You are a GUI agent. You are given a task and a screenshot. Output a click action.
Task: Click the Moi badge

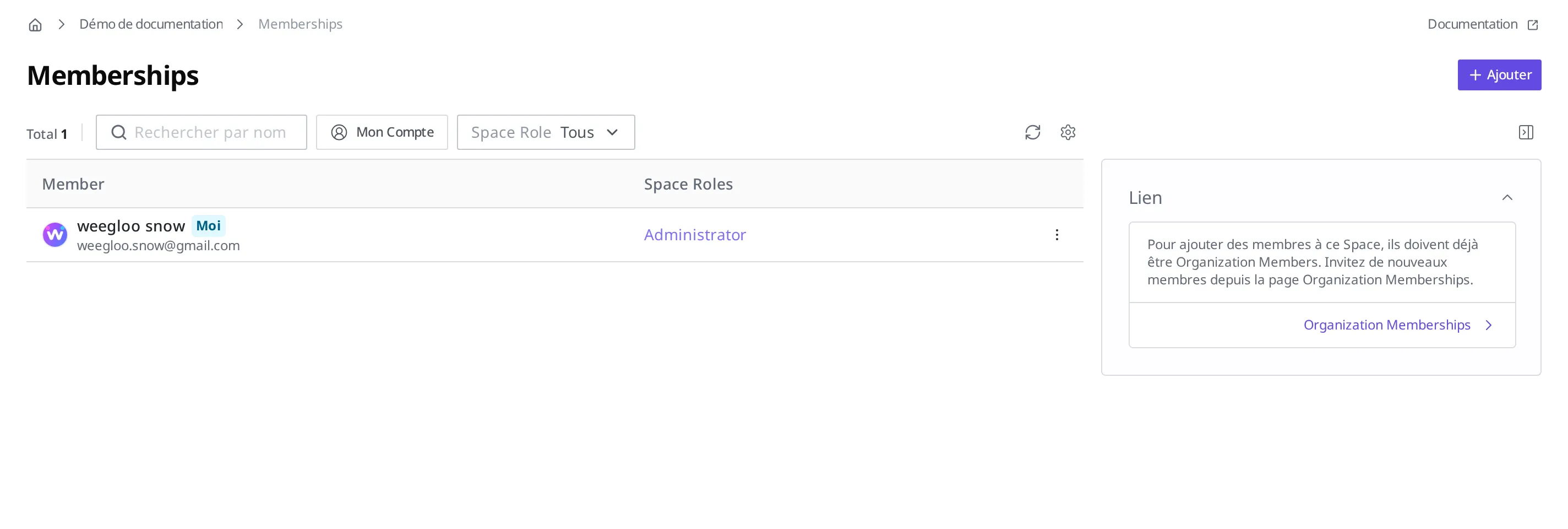(x=208, y=225)
